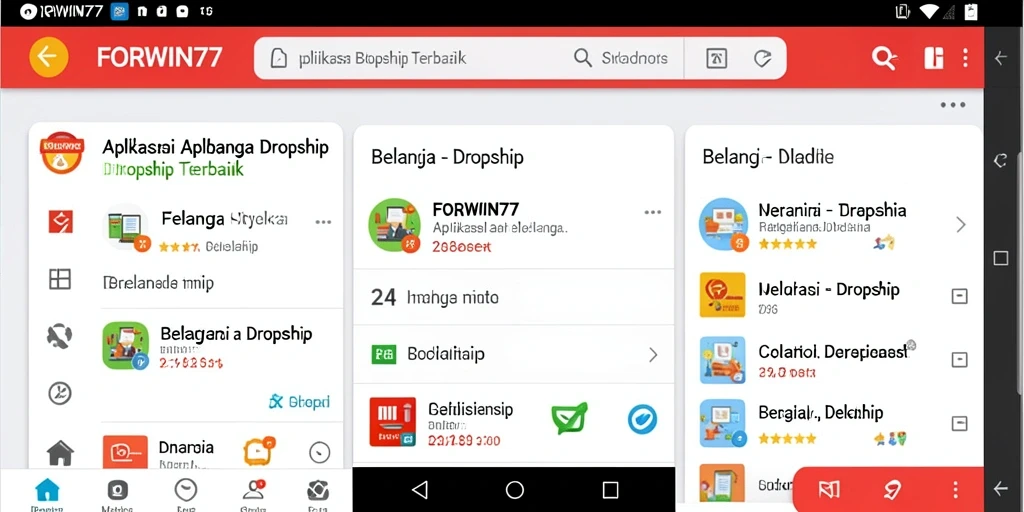Select the red tag icon in left sidebar
1024x512 pixels.
61,222
